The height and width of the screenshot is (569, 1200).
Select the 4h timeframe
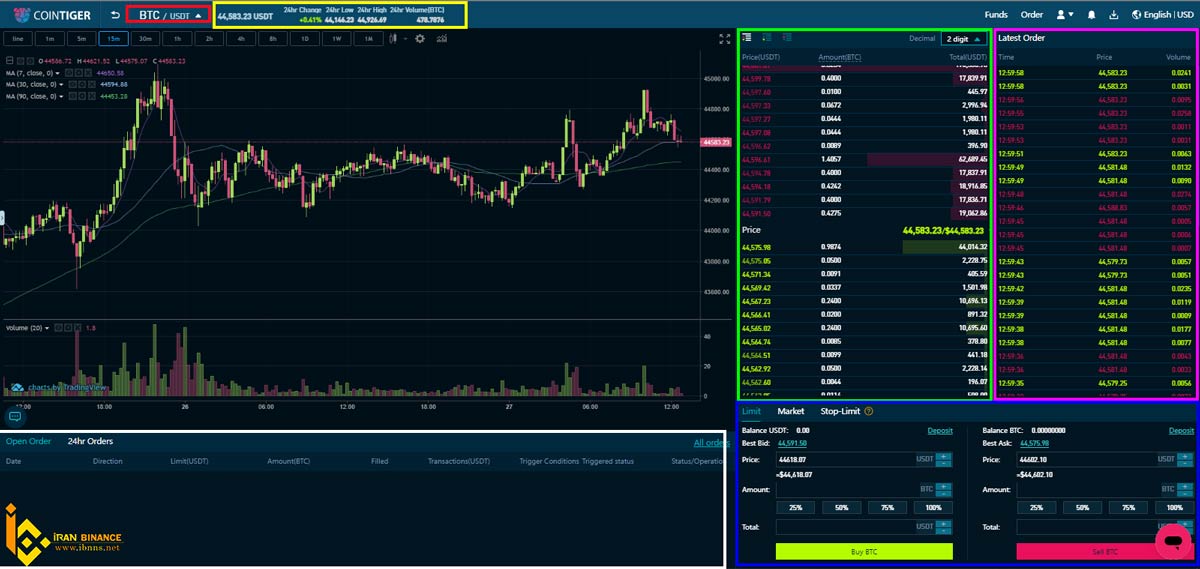241,38
